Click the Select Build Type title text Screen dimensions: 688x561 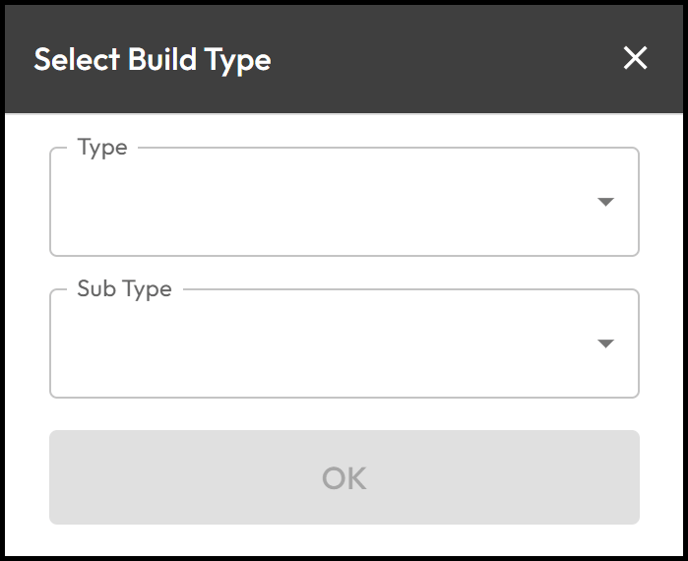(152, 60)
